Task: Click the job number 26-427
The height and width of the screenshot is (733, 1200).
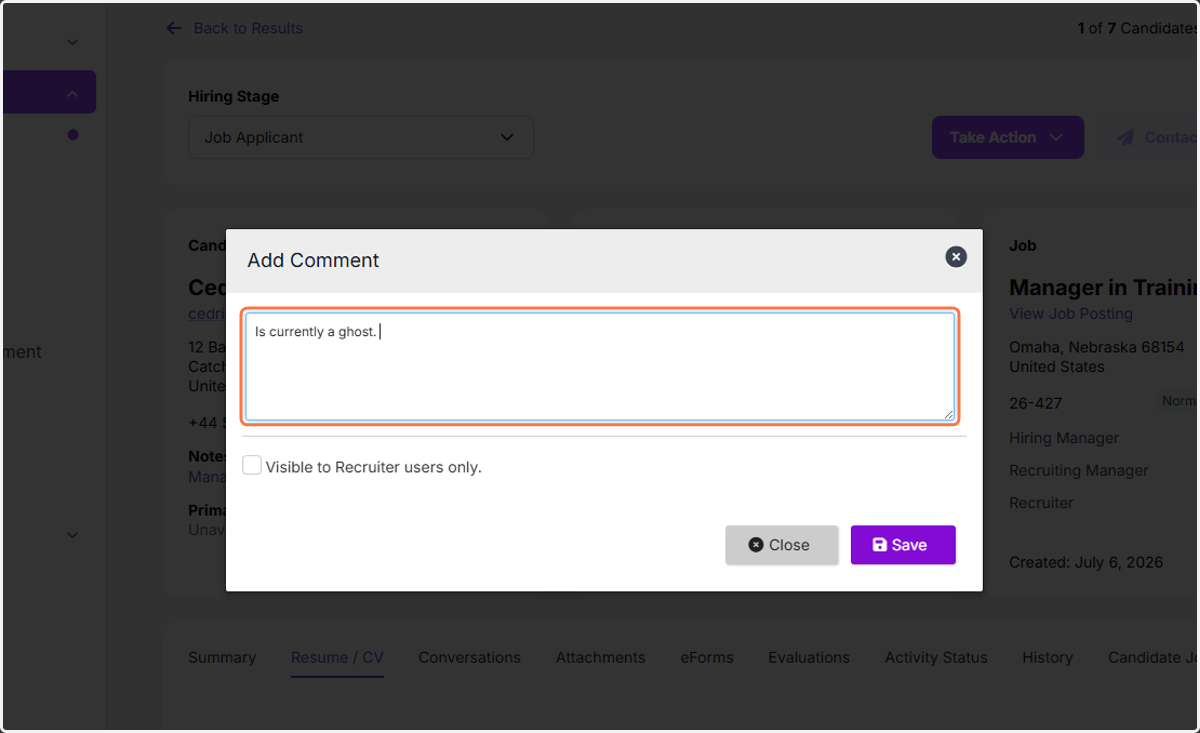Action: (x=1035, y=403)
